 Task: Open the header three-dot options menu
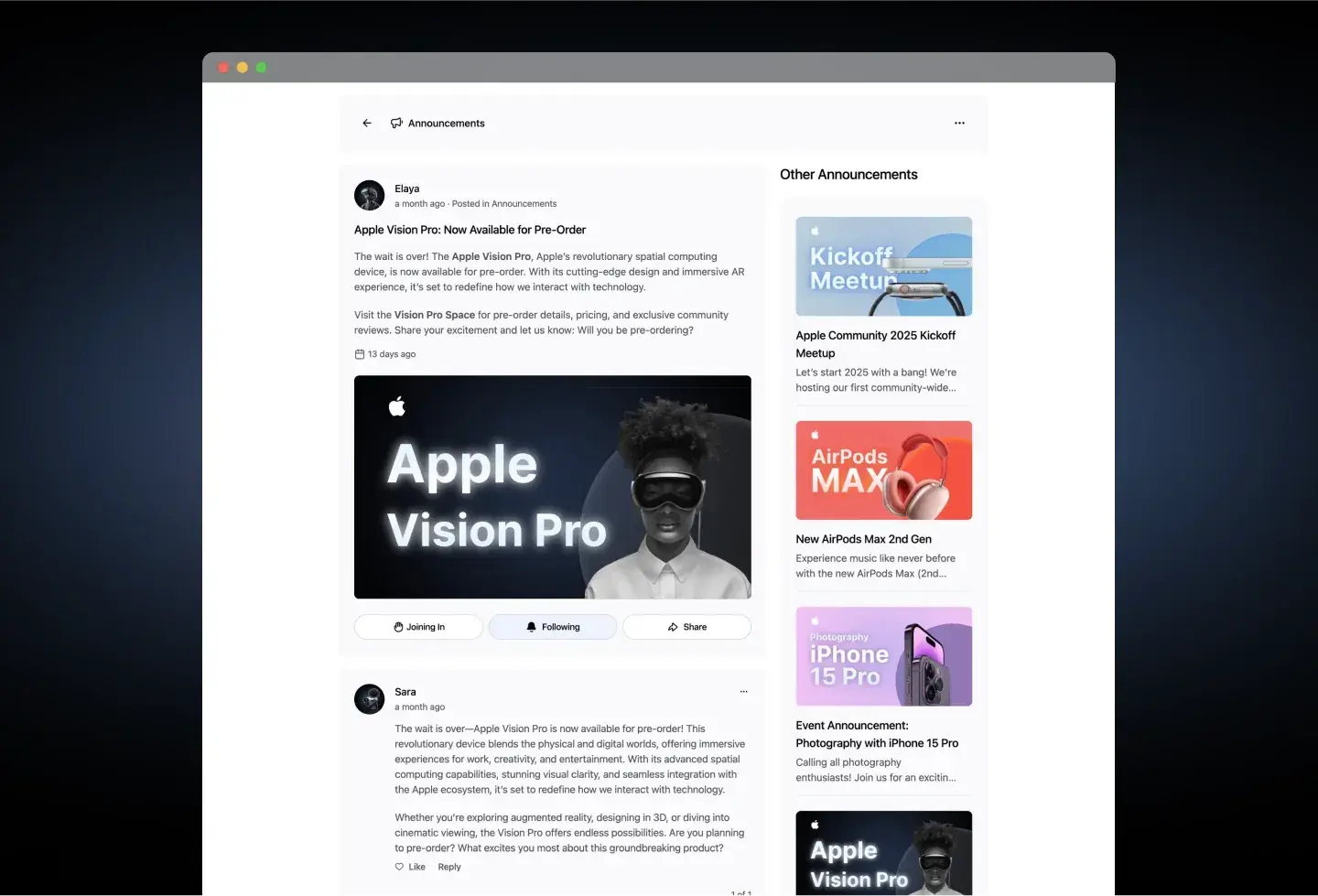click(959, 123)
